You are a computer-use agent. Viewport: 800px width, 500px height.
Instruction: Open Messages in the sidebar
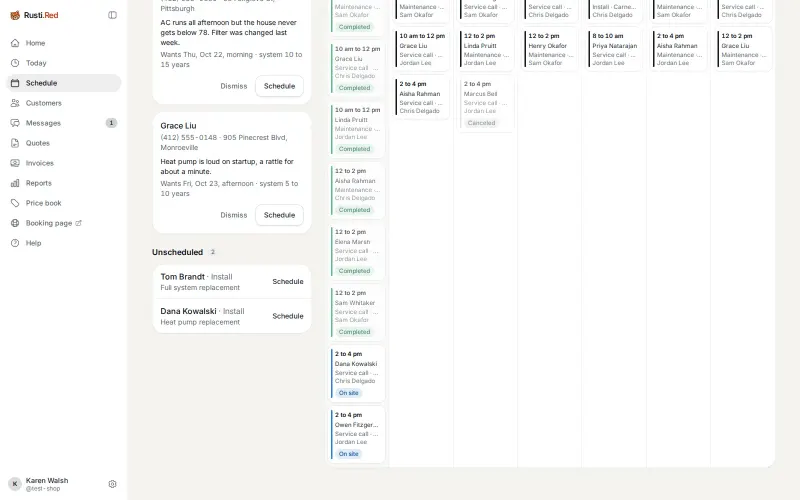pos(64,123)
